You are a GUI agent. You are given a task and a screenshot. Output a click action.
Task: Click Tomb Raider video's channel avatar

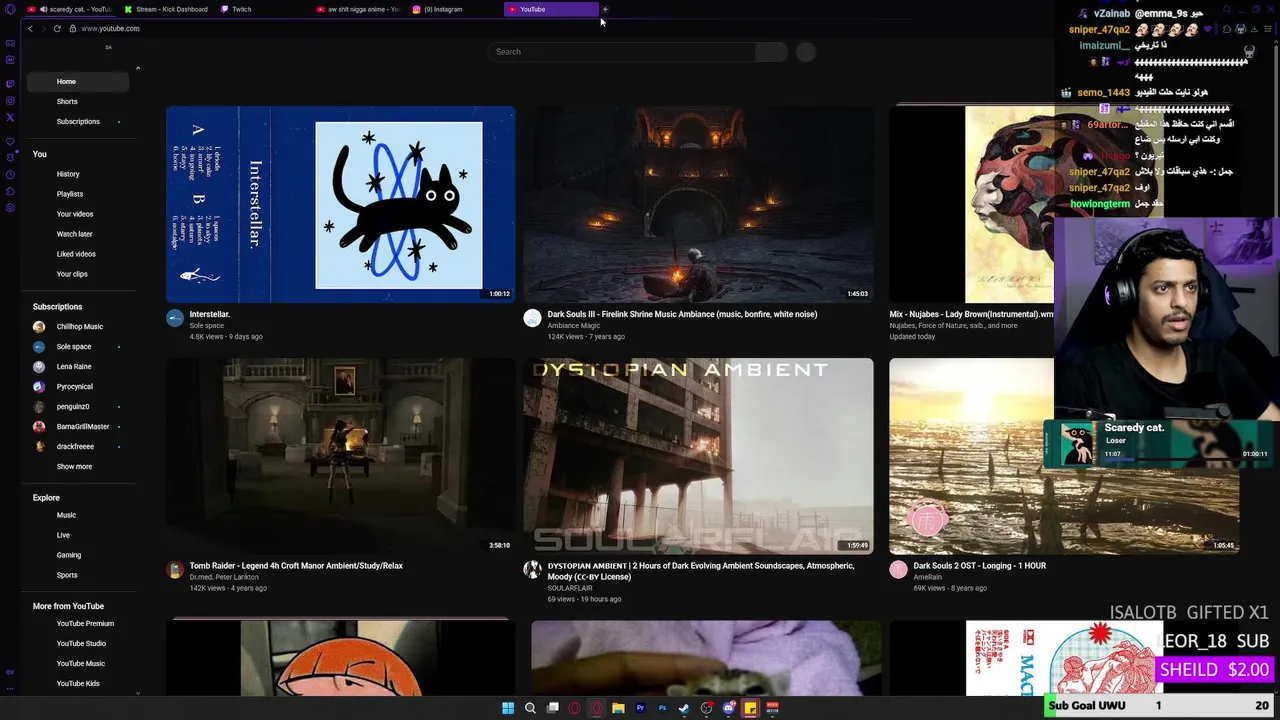point(175,570)
